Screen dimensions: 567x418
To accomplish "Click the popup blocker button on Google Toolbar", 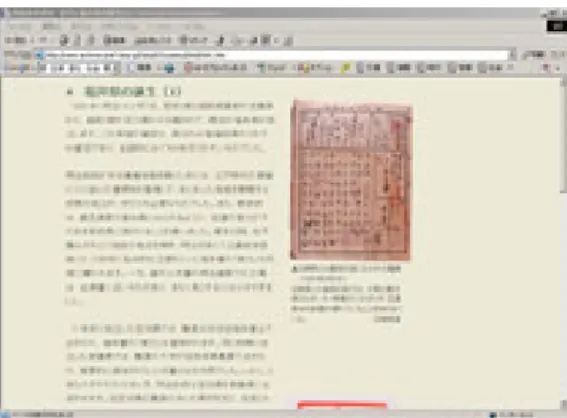I will click(216, 67).
